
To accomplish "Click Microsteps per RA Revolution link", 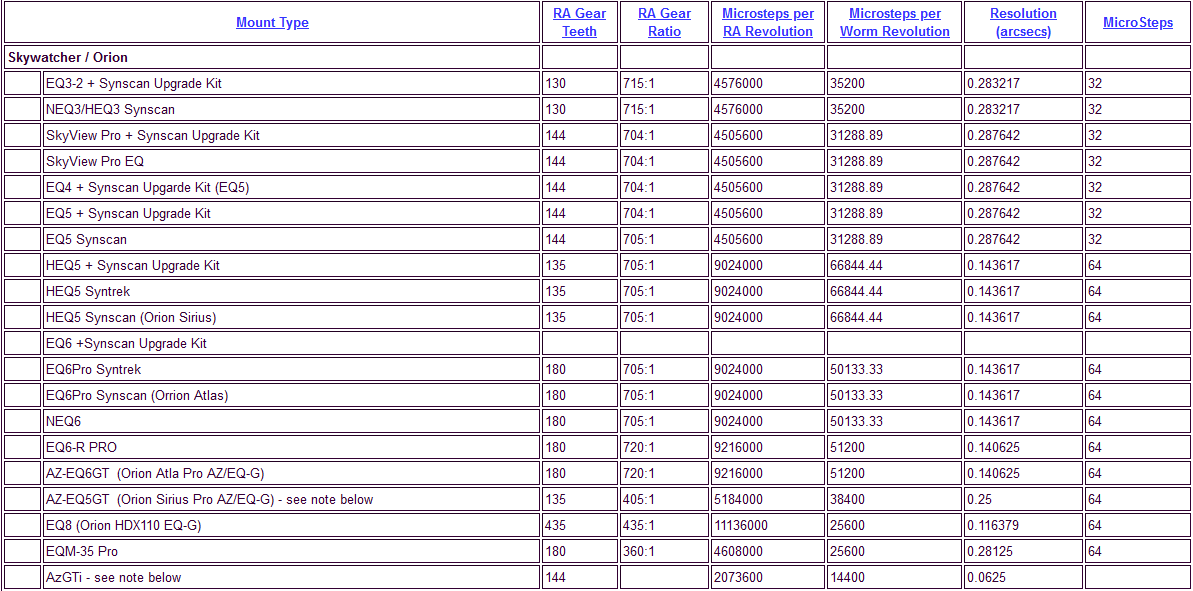I will (768, 23).
